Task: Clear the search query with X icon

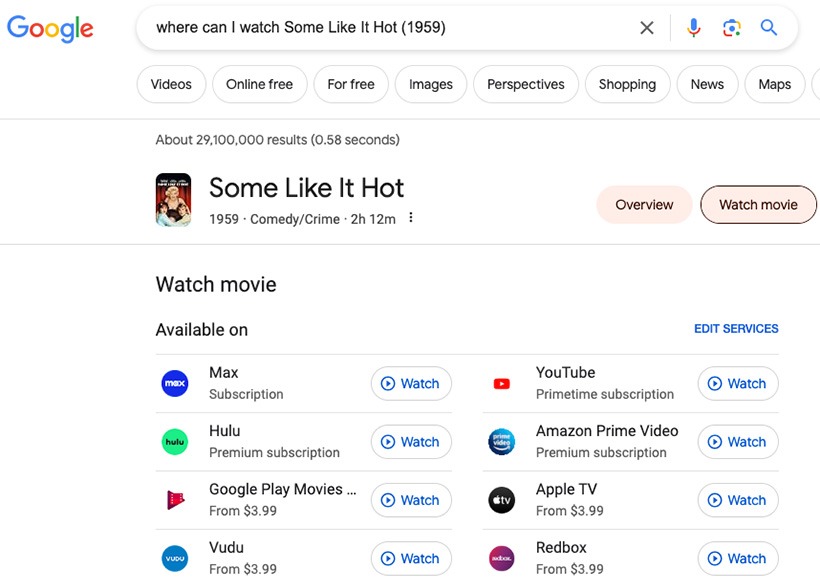Action: pyautogui.click(x=647, y=28)
